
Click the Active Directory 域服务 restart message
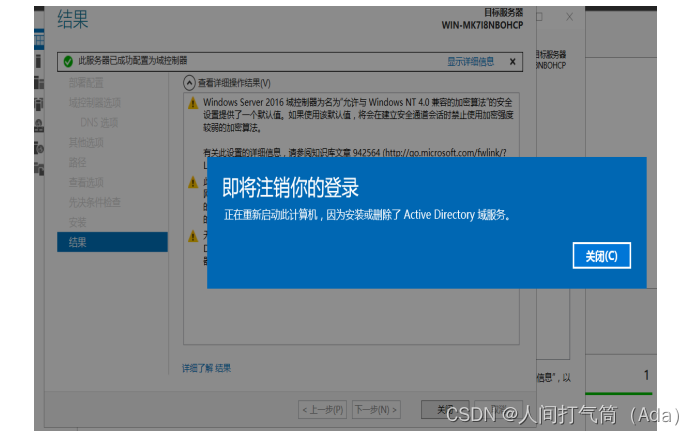click(x=367, y=215)
